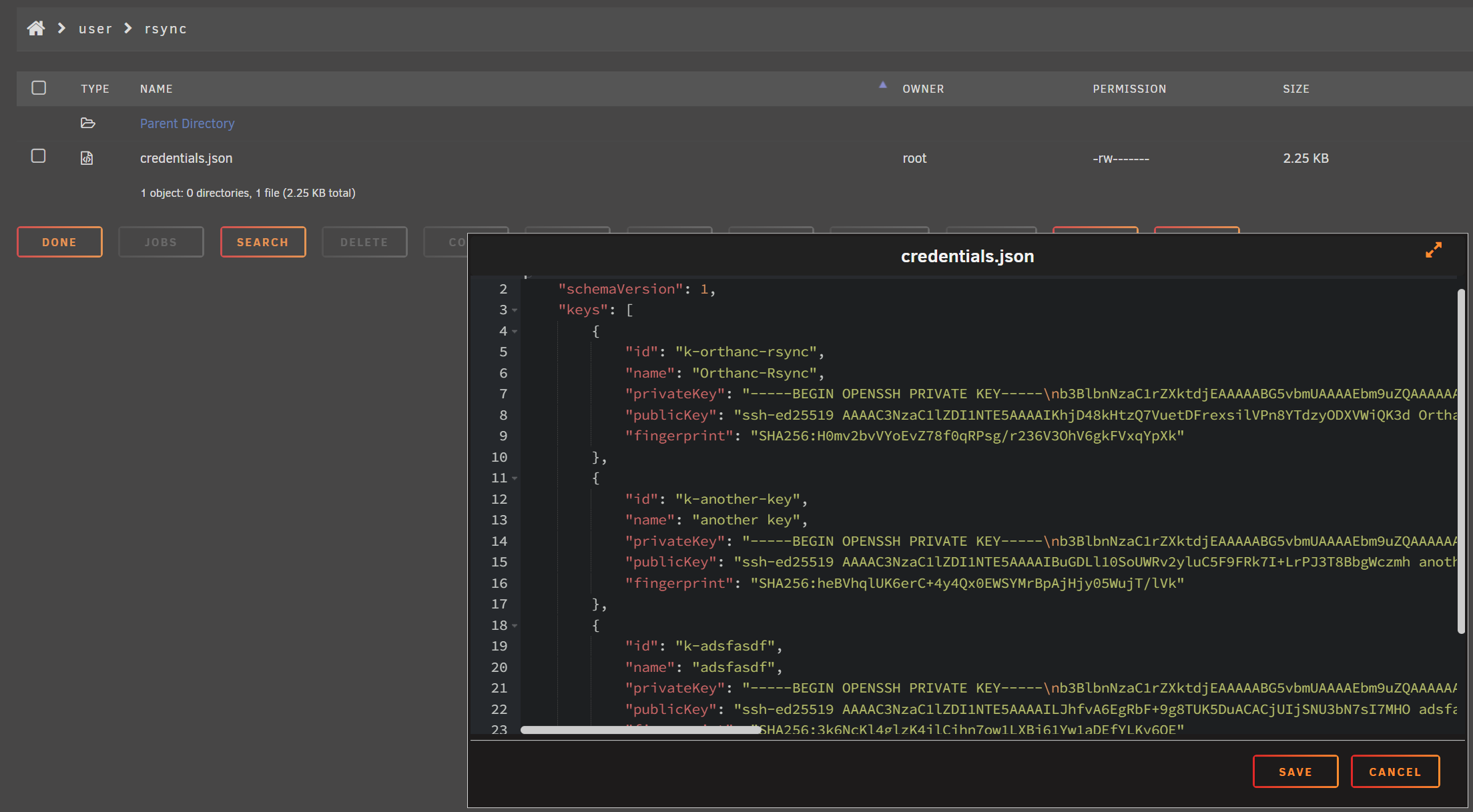Click the privateKey line 14 text

coord(1041,541)
